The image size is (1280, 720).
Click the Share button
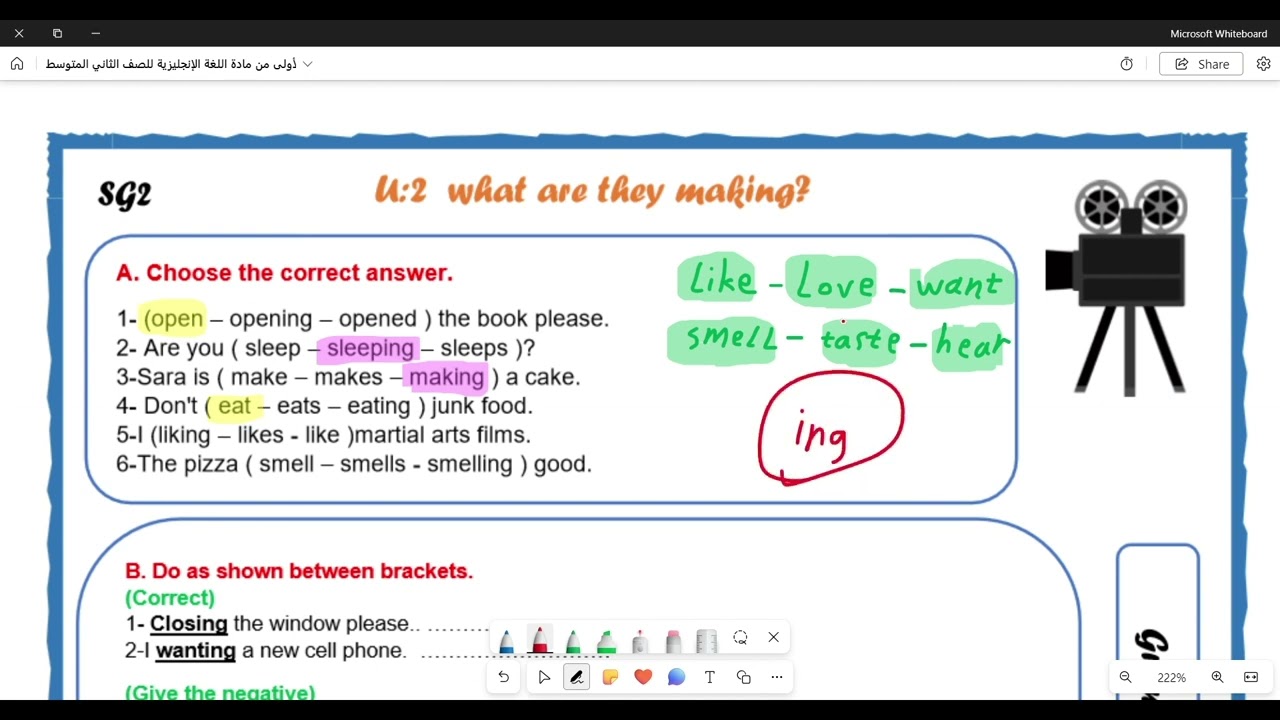point(1201,64)
